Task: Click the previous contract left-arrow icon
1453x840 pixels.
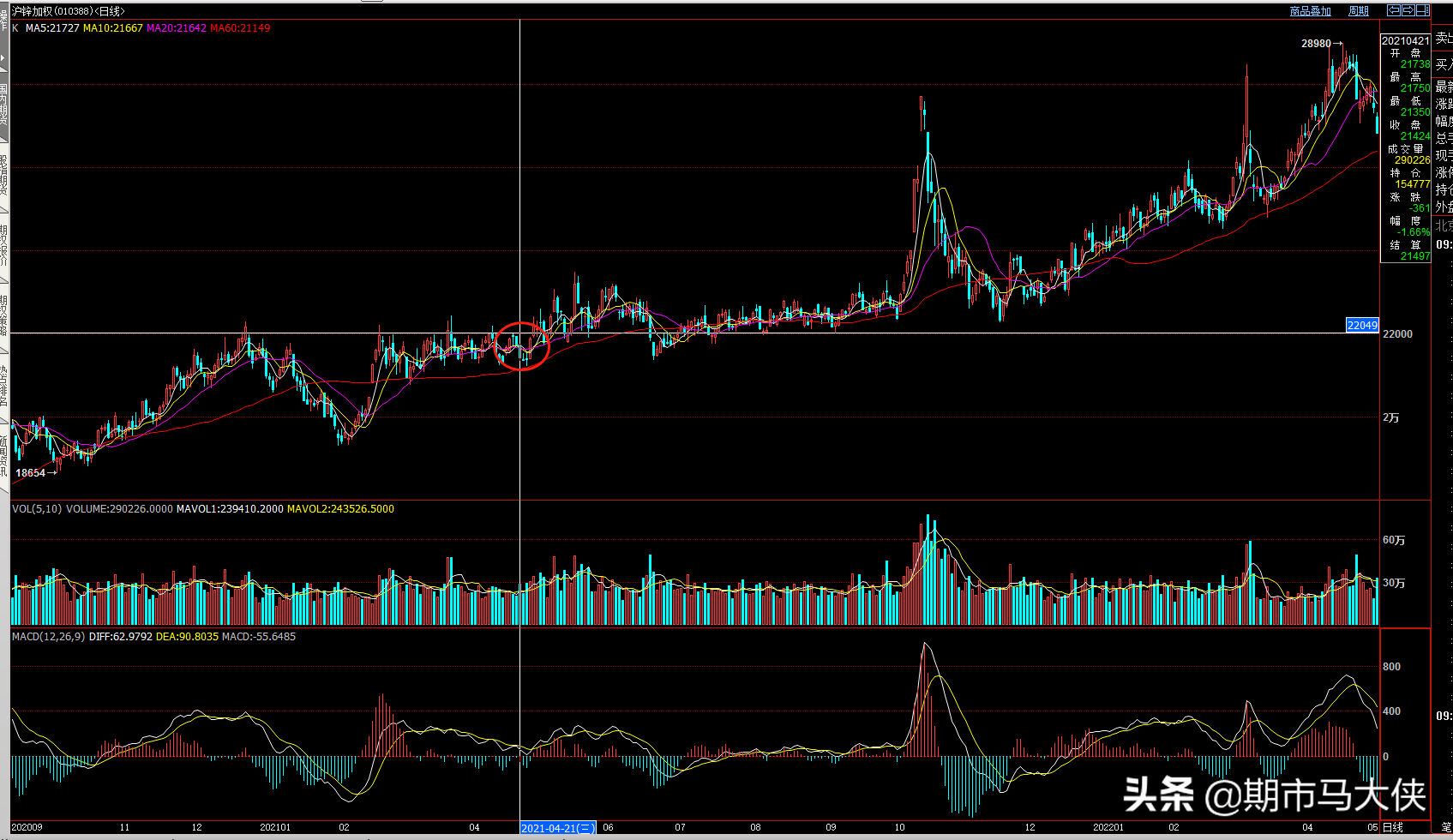Action: (x=1394, y=10)
